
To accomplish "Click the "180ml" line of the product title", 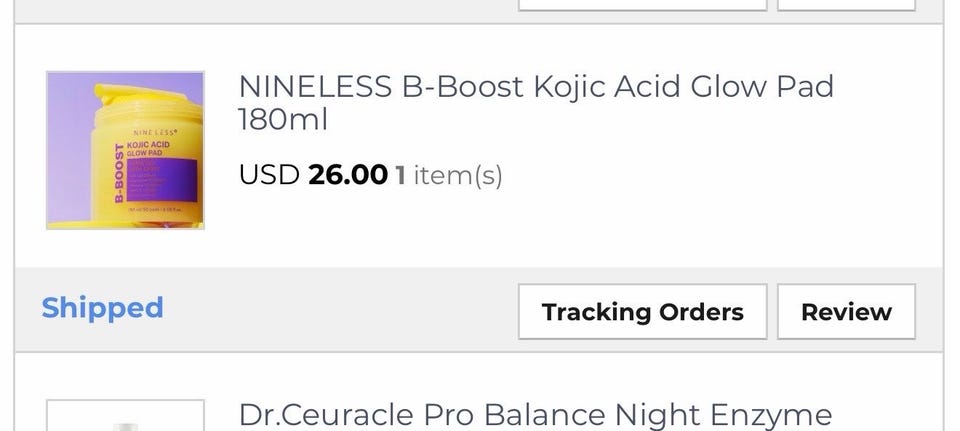I will click(282, 121).
